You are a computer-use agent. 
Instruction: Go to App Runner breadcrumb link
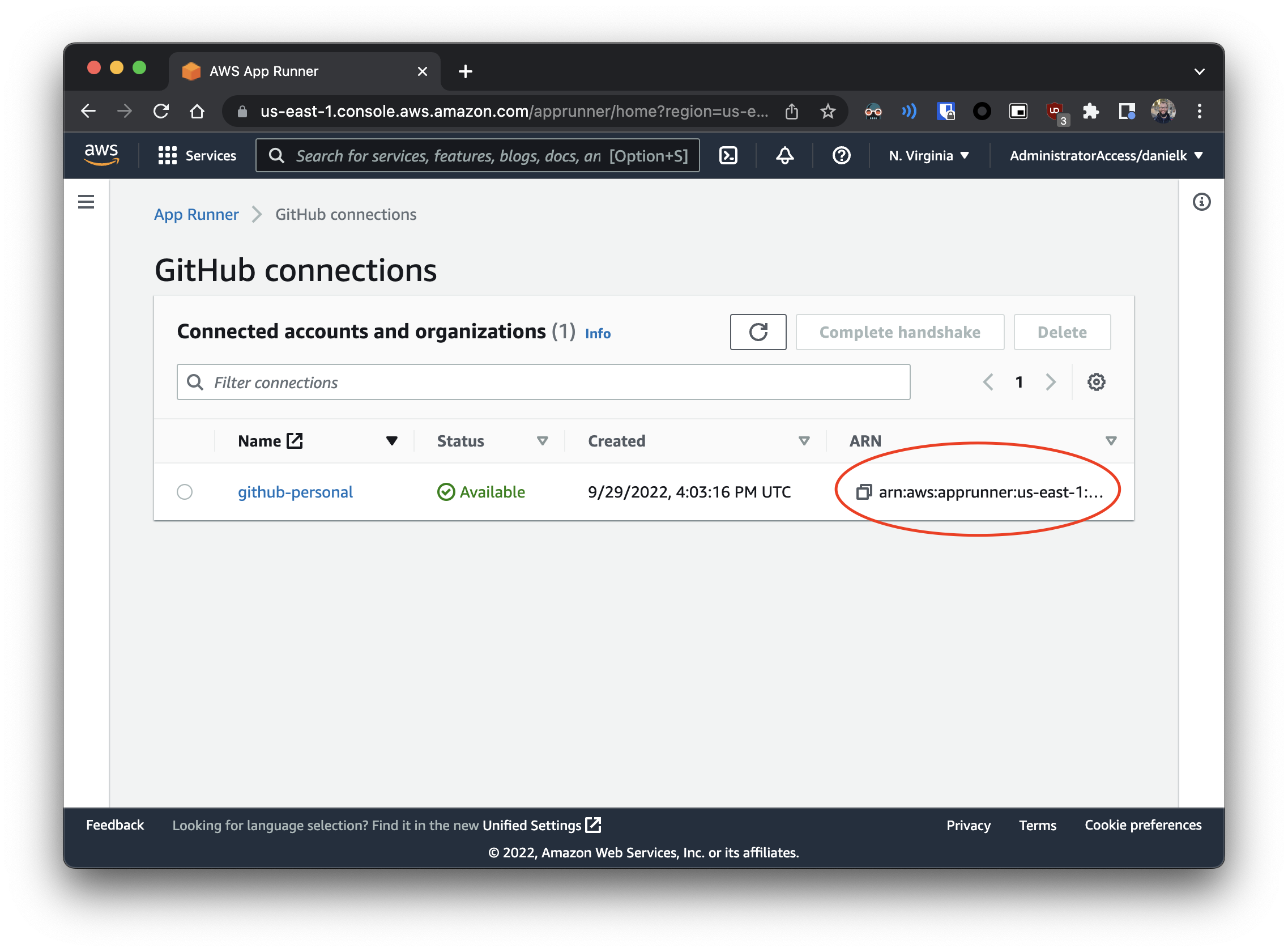click(196, 214)
